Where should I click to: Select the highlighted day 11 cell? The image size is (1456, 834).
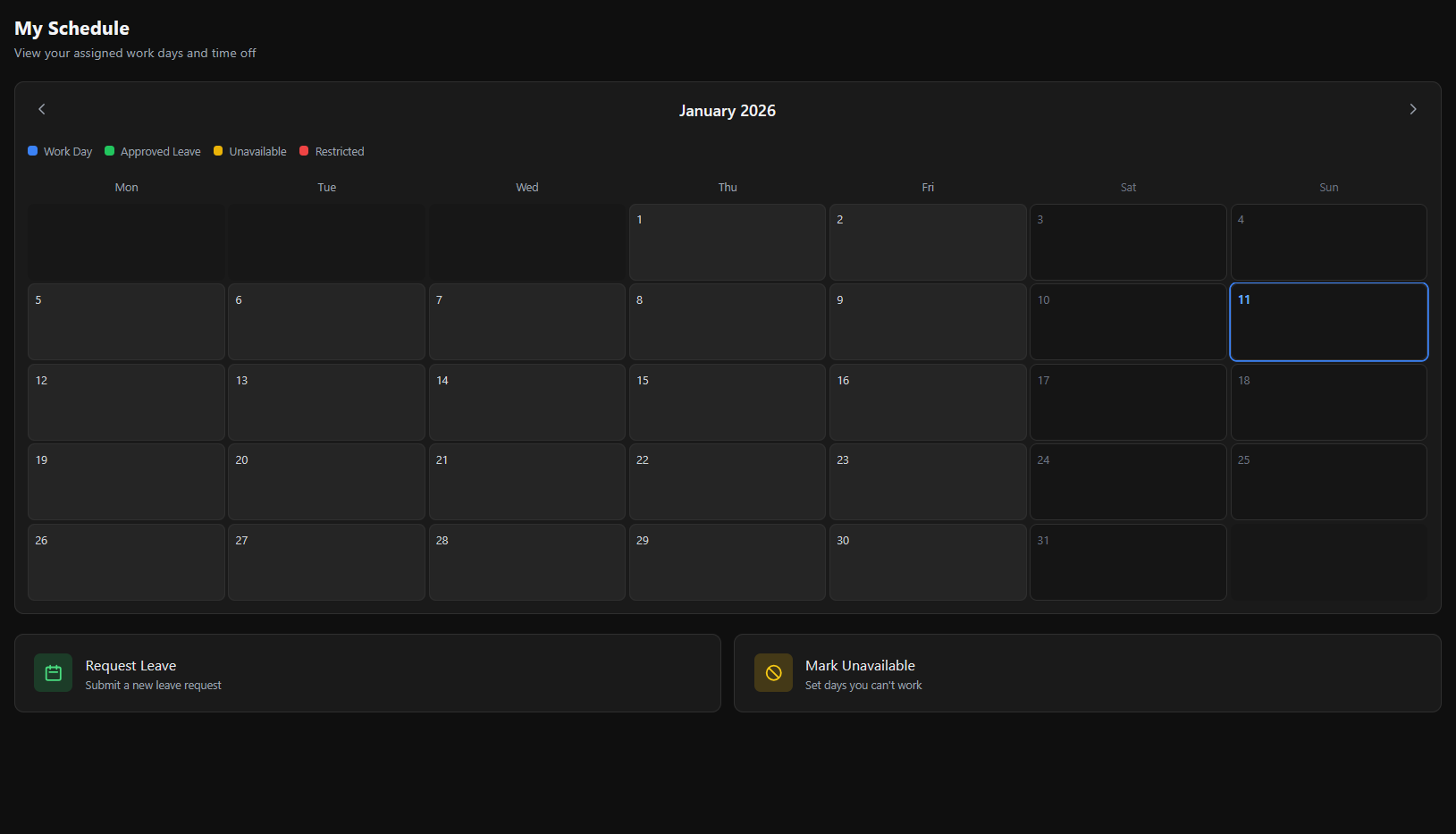coord(1328,322)
